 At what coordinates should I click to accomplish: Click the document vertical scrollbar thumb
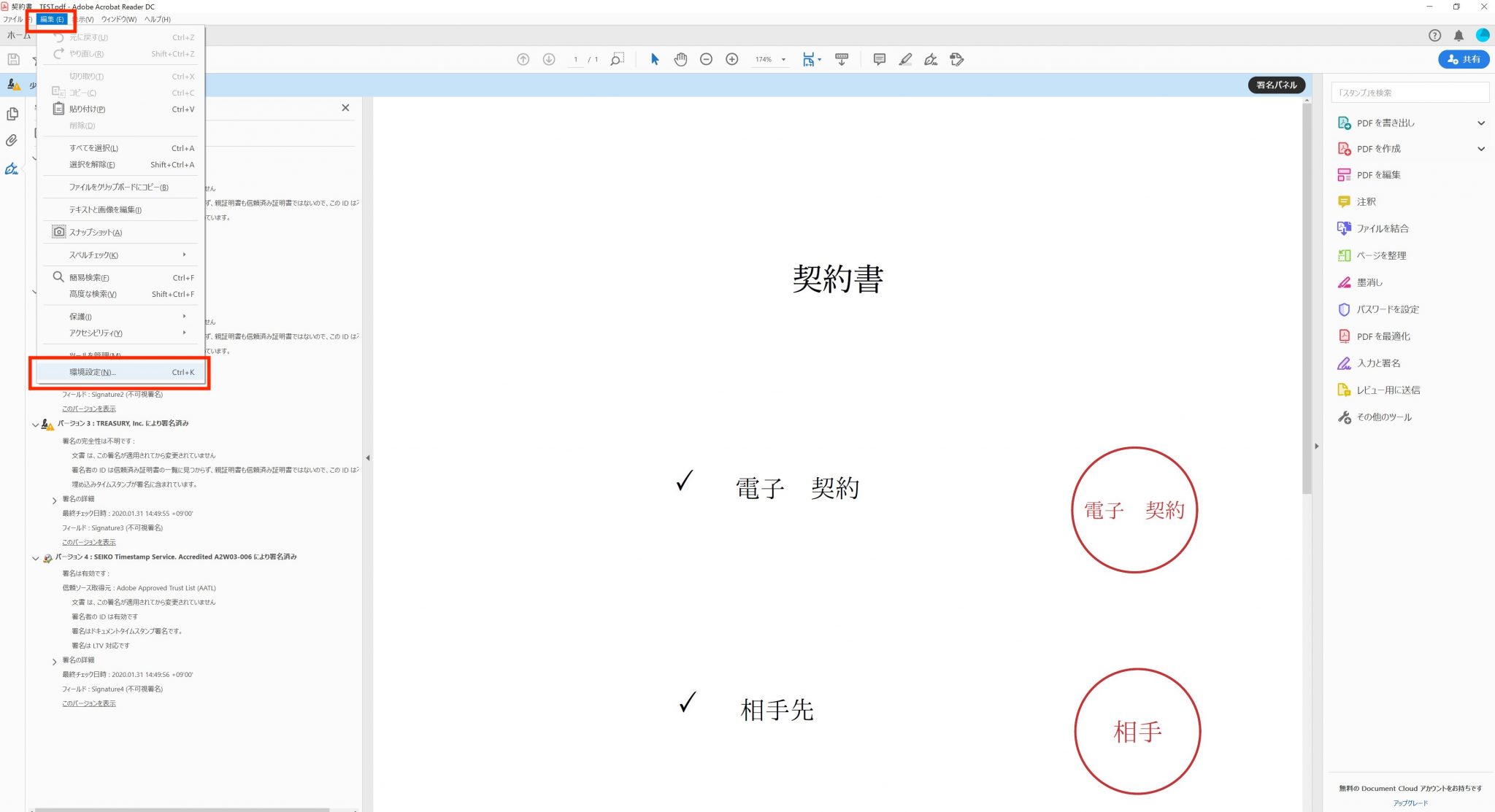[1307, 299]
